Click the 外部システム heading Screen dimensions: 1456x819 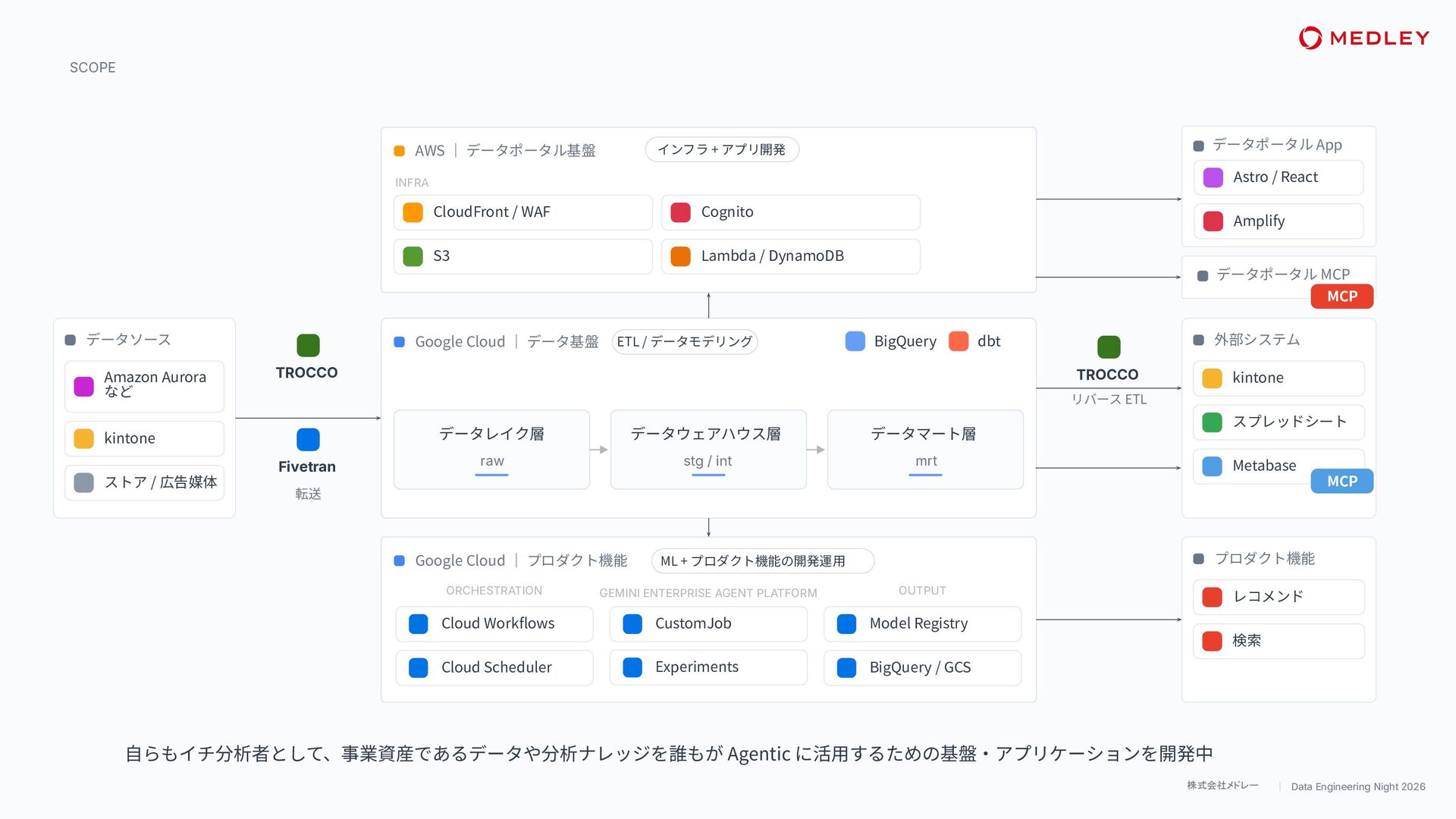[1257, 340]
